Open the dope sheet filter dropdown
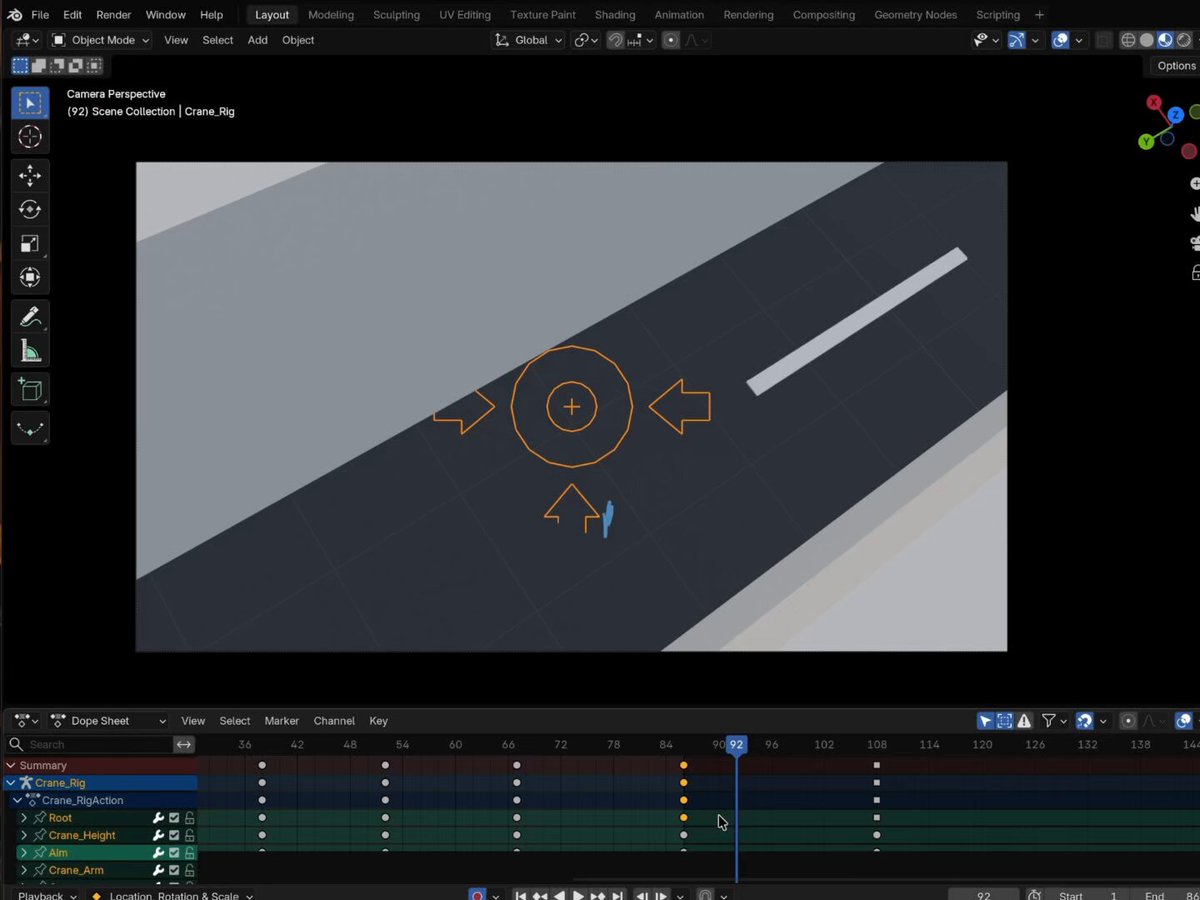This screenshot has width=1200, height=900. [1054, 721]
